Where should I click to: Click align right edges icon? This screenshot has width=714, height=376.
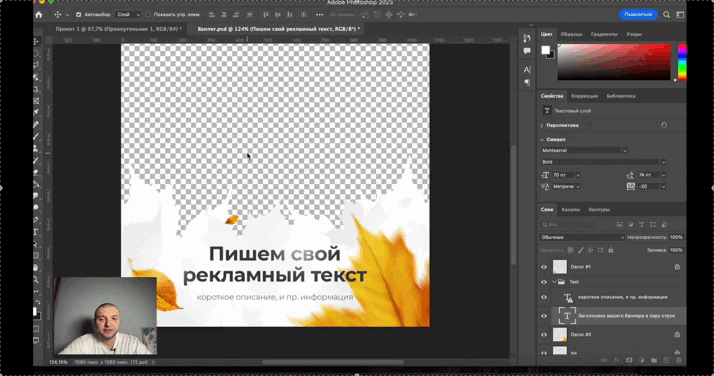(236, 15)
